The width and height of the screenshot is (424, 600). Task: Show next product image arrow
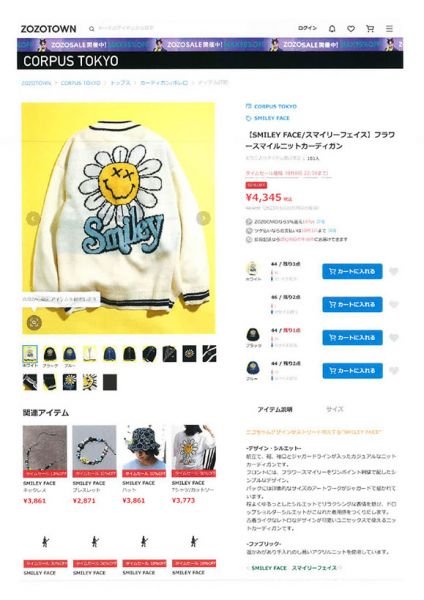(203, 218)
